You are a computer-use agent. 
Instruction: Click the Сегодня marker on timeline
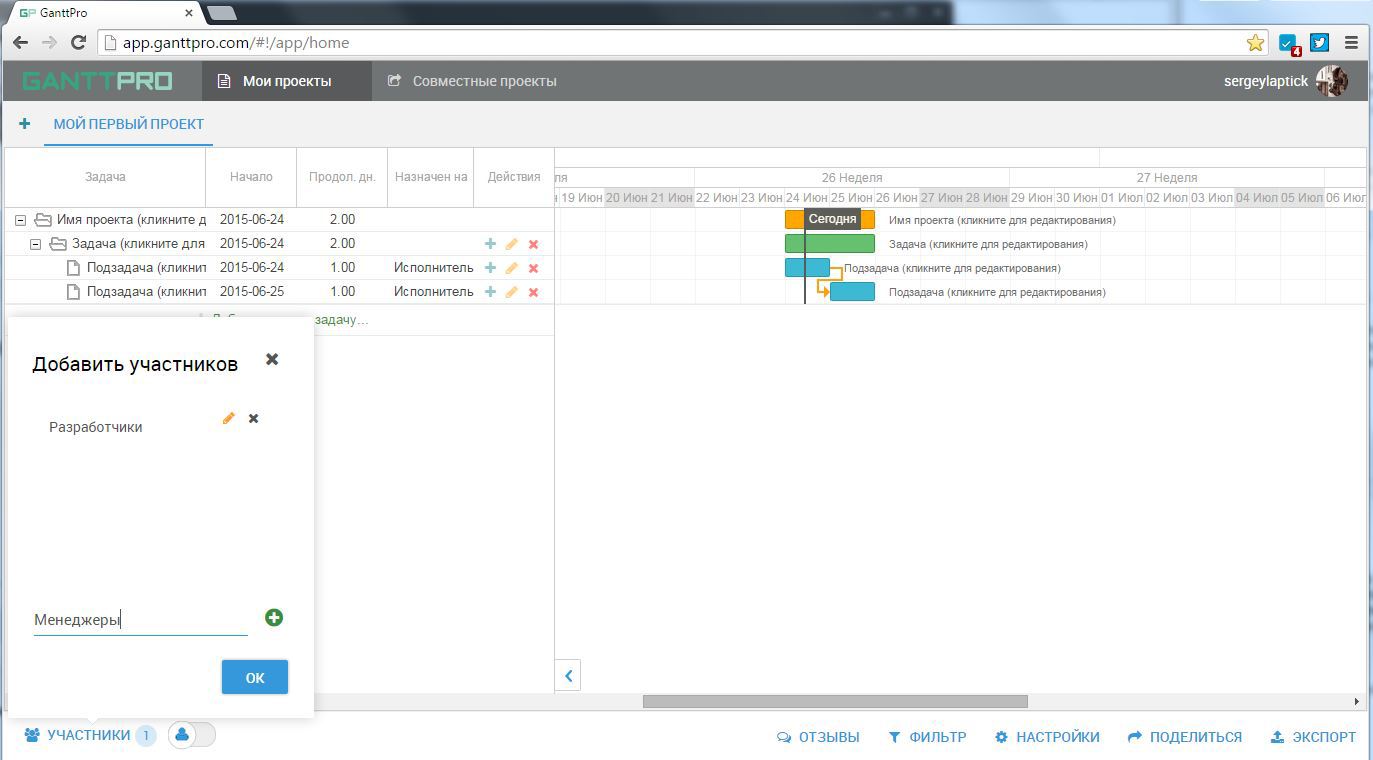point(832,218)
